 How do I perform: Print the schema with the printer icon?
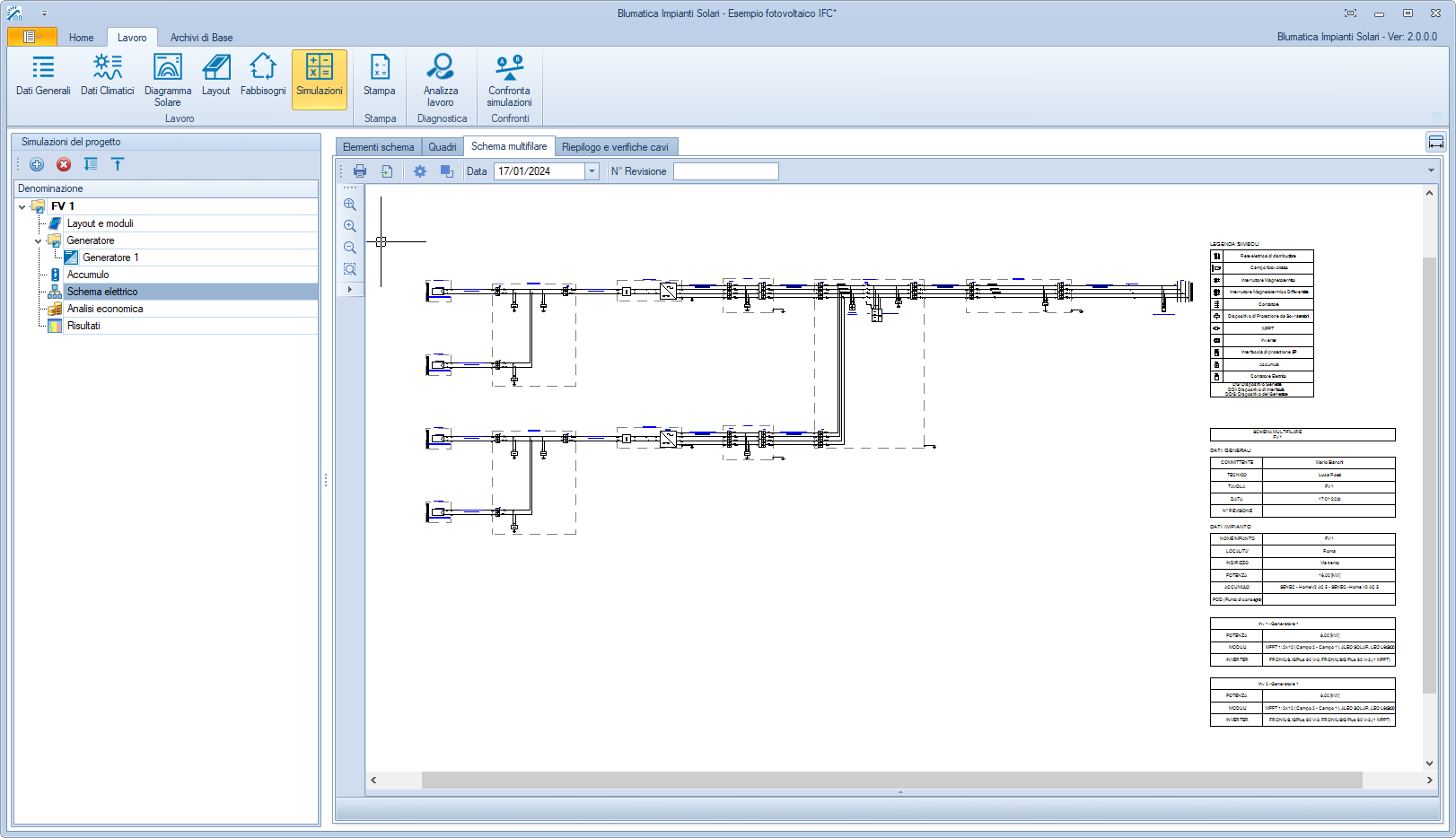pos(360,171)
